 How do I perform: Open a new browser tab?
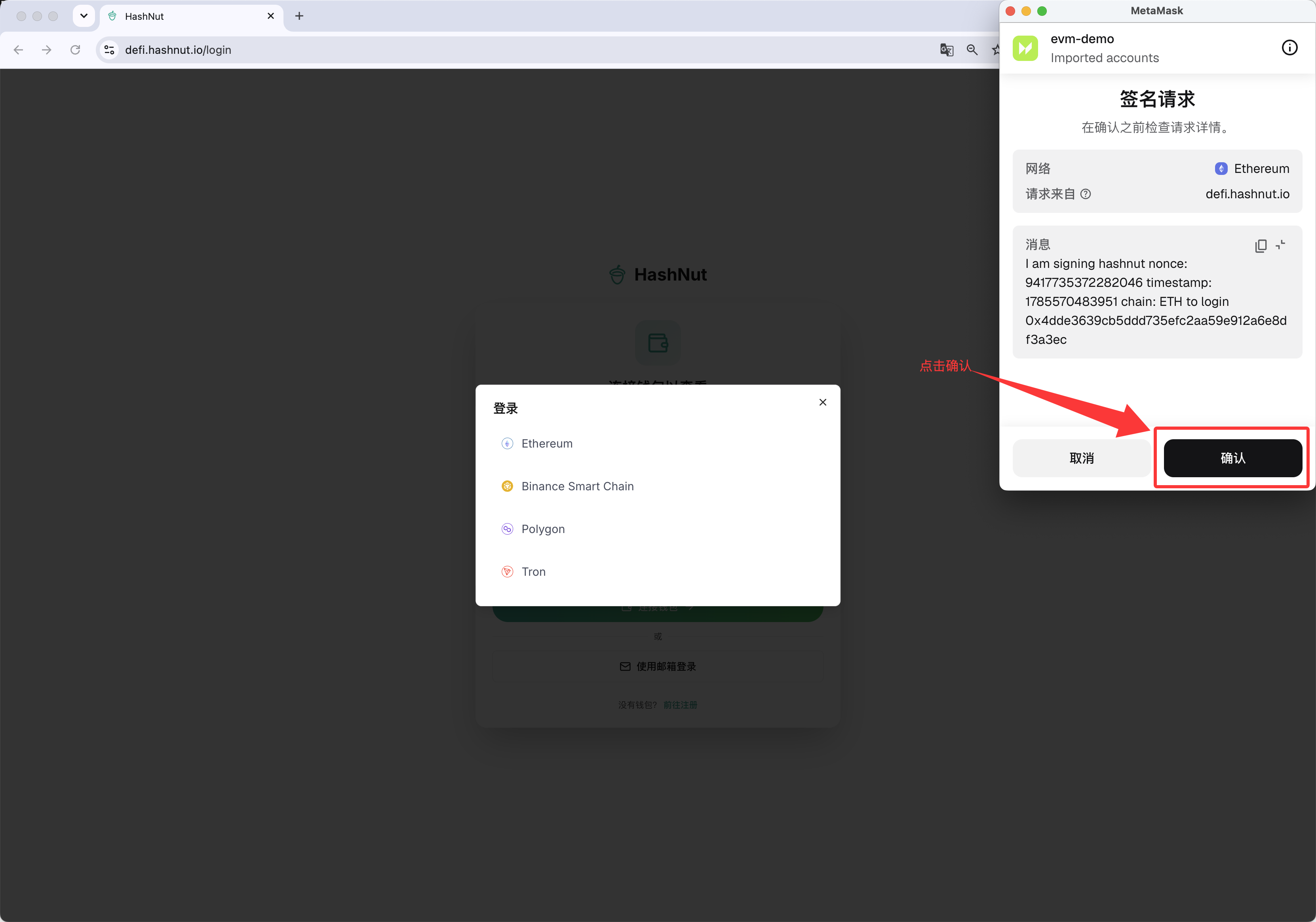299,16
